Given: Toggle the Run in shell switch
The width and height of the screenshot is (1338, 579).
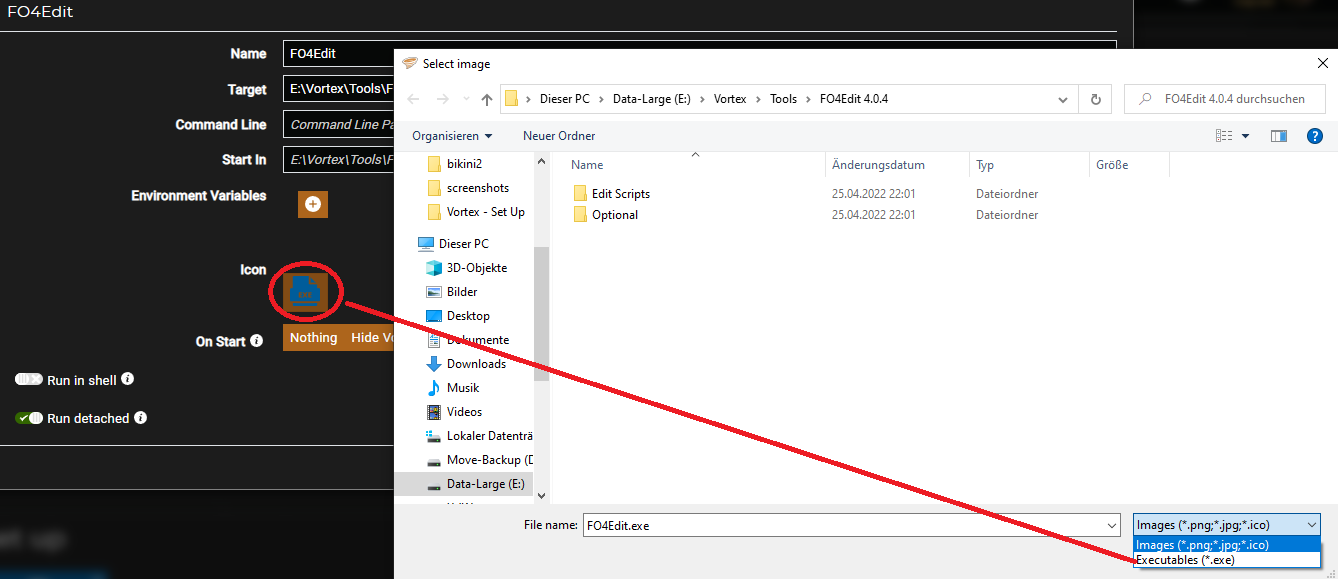Looking at the screenshot, I should click(29, 380).
